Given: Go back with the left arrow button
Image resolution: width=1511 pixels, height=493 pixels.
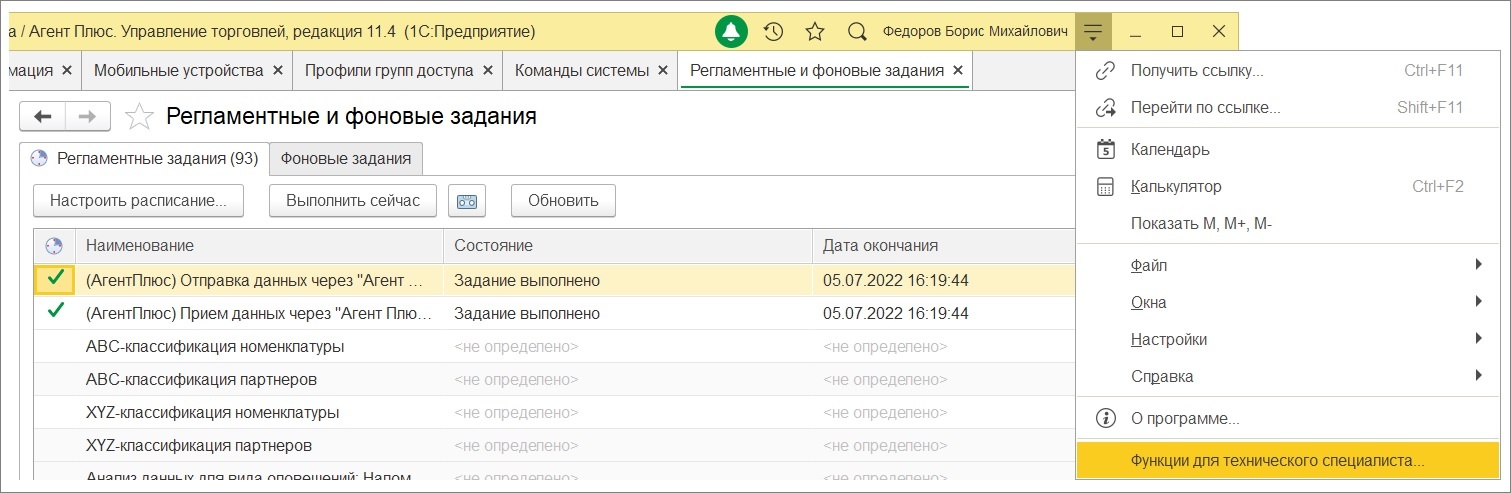Looking at the screenshot, I should pyautogui.click(x=42, y=116).
